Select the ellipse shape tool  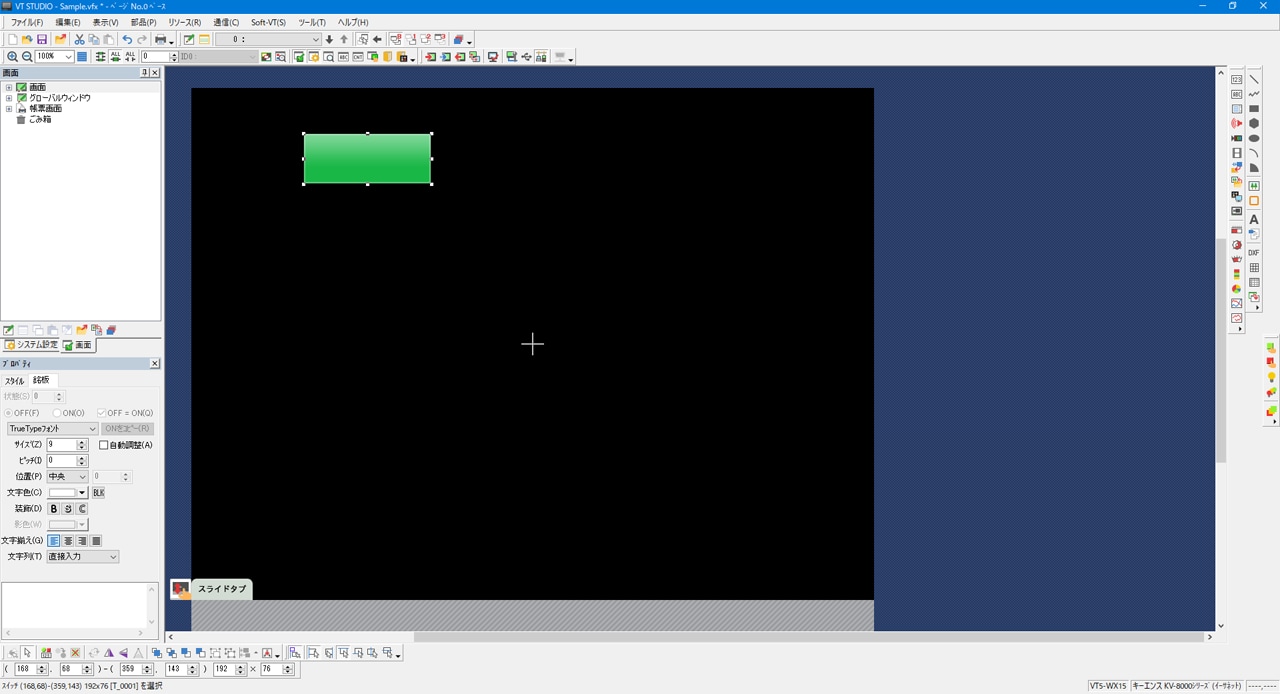click(x=1254, y=139)
